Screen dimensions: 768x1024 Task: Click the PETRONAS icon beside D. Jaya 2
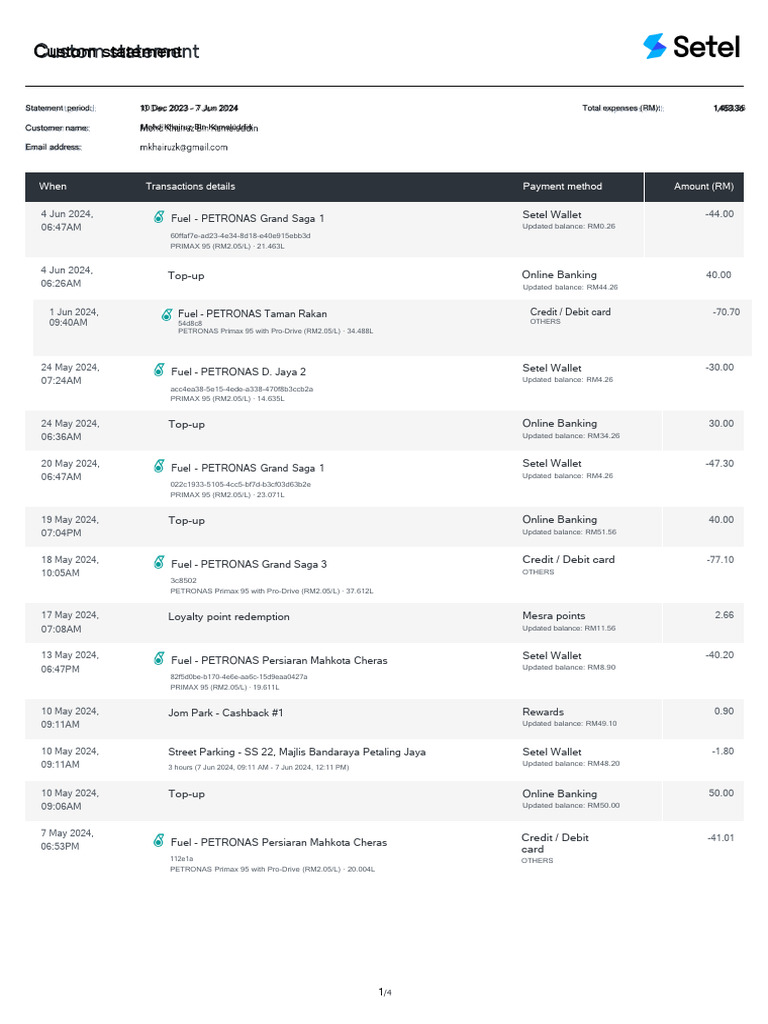tap(159, 370)
